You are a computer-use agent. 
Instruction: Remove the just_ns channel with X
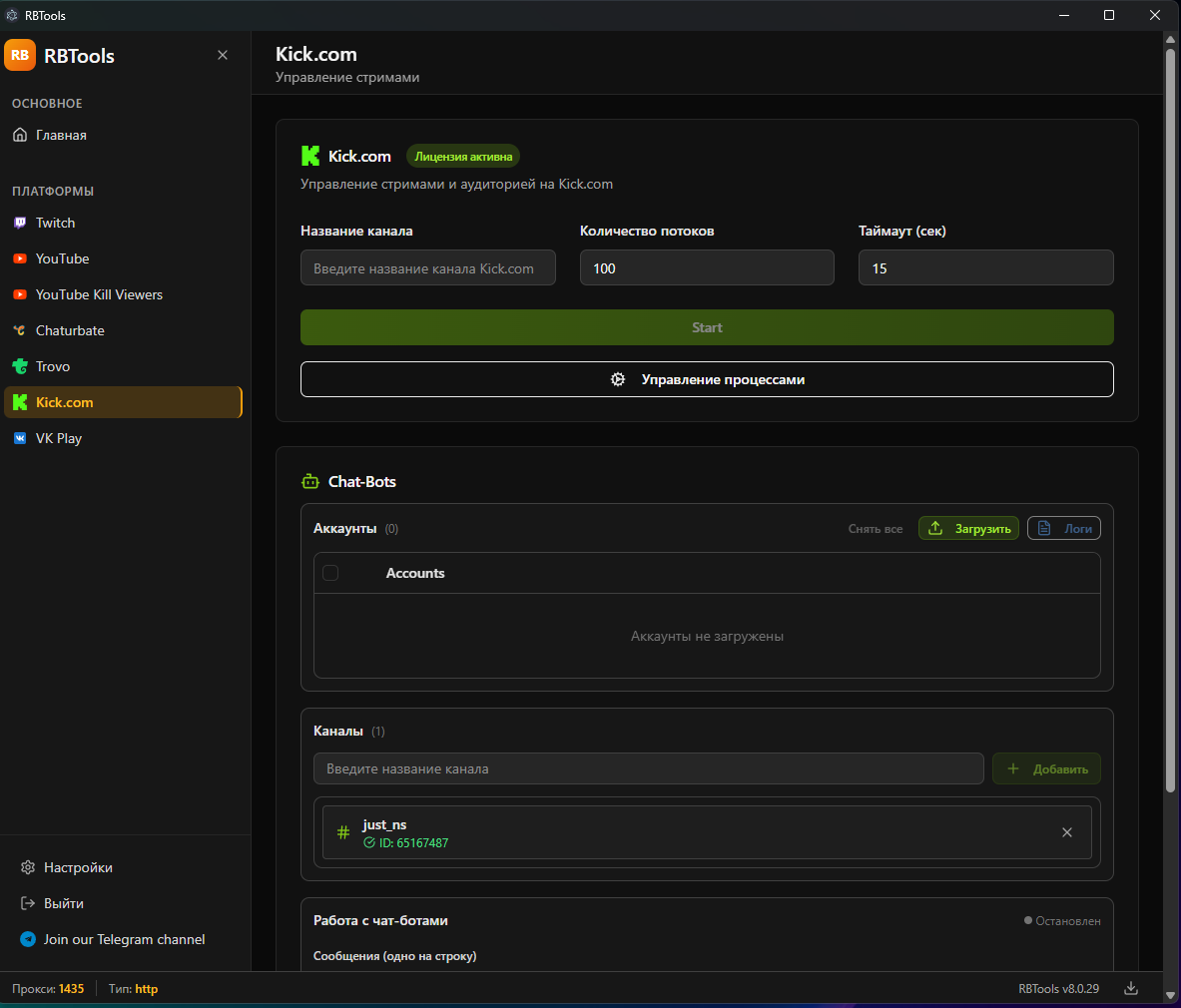tap(1067, 832)
